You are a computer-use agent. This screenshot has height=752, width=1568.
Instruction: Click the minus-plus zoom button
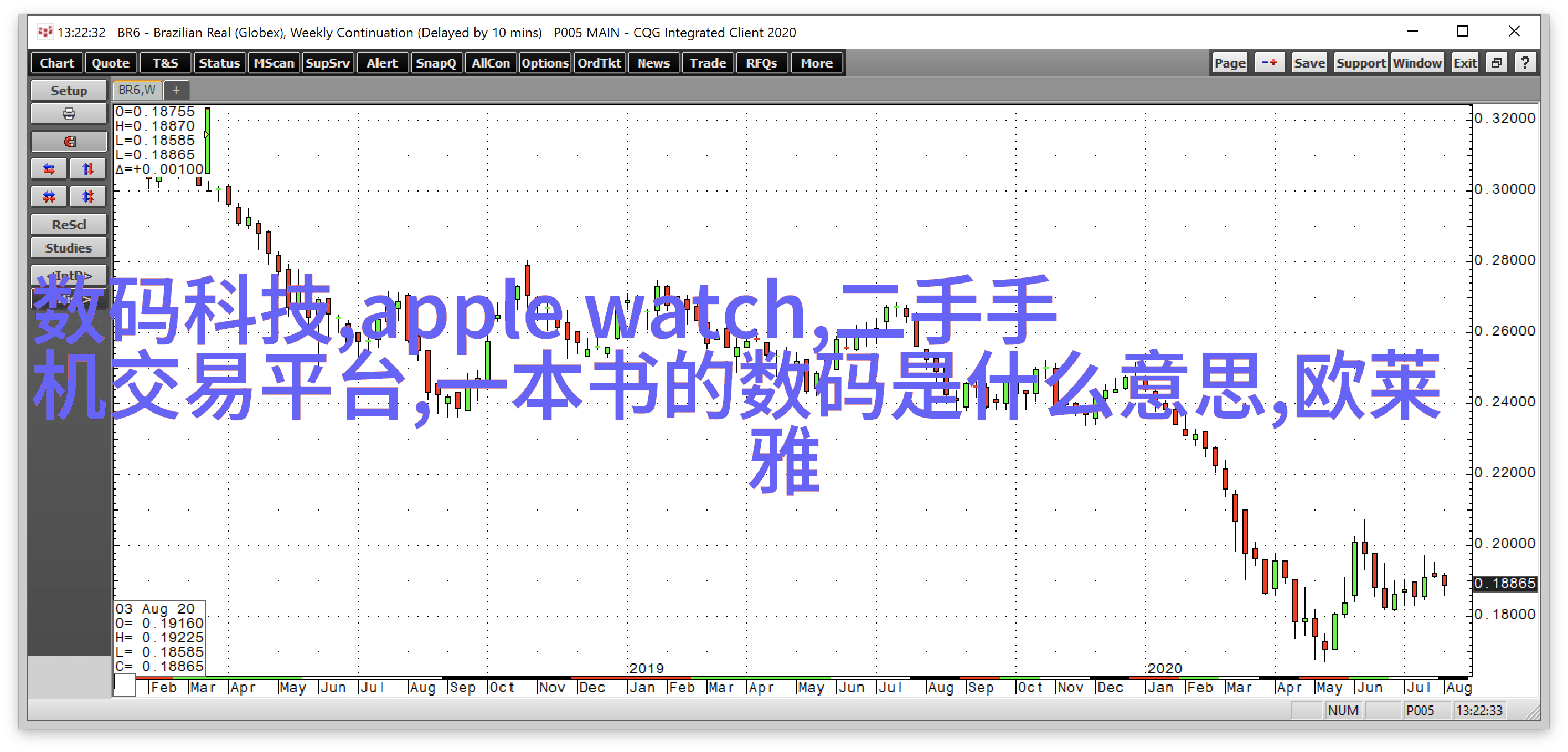(1269, 63)
